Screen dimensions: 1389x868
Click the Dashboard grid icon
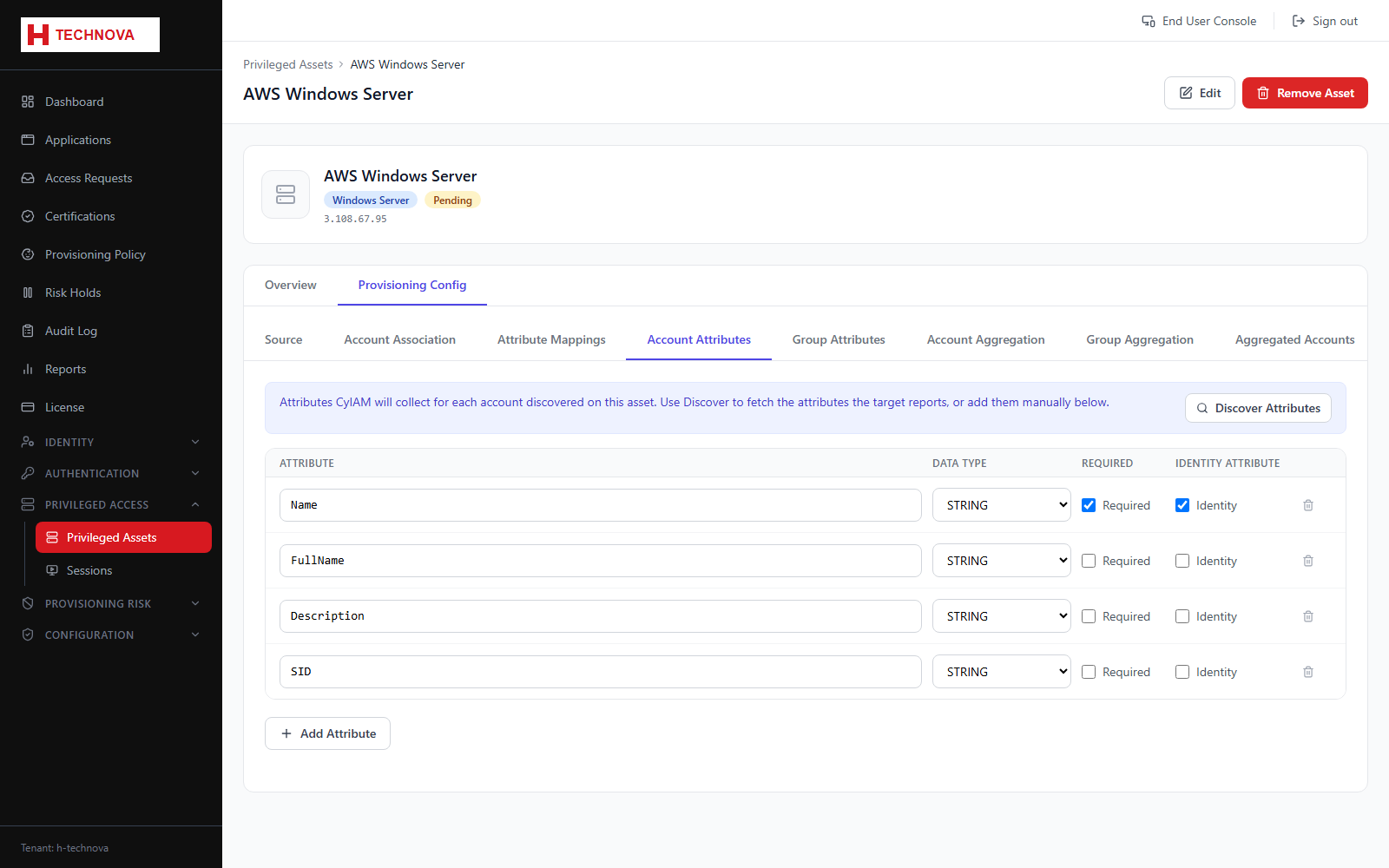pos(28,102)
